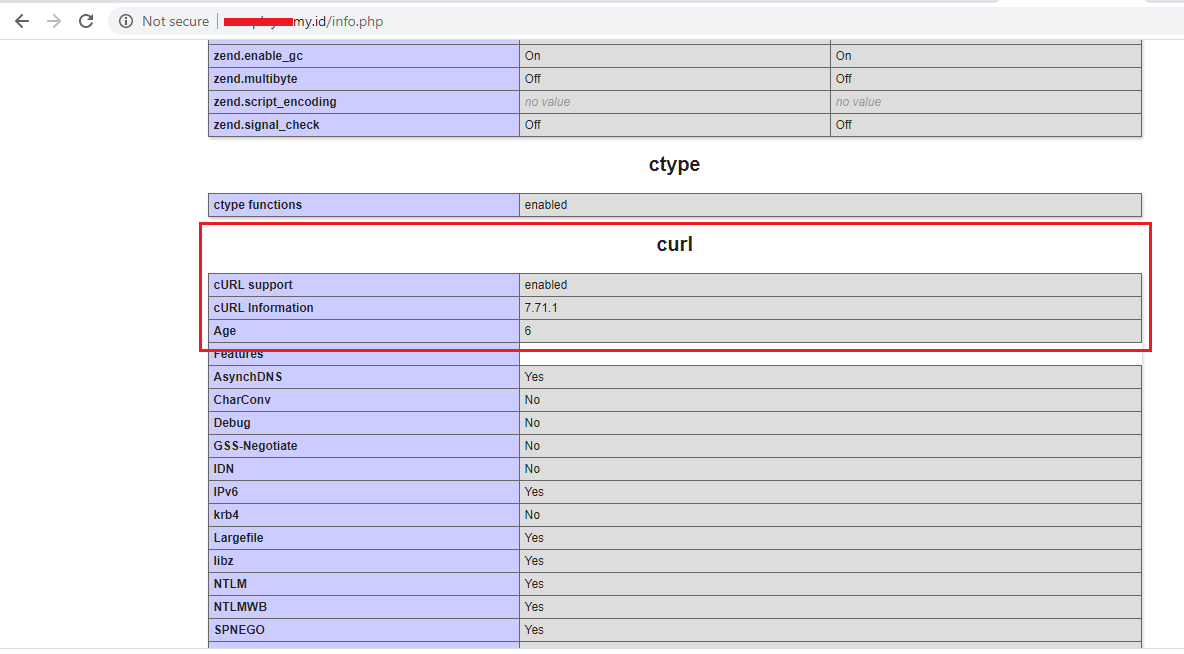The height and width of the screenshot is (654, 1184).
Task: Click the browser forward arrow
Action: point(54,21)
